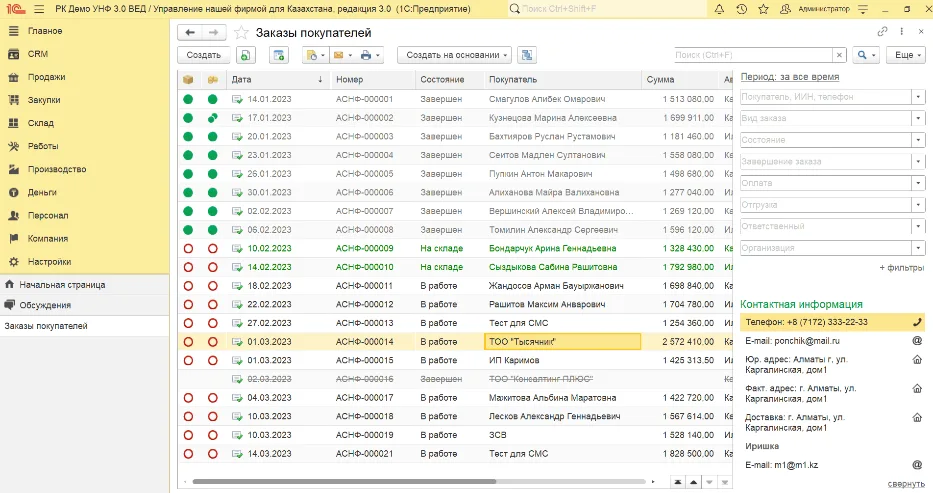This screenshot has width=933, height=493.
Task: Open history clock icon
Action: click(x=741, y=9)
